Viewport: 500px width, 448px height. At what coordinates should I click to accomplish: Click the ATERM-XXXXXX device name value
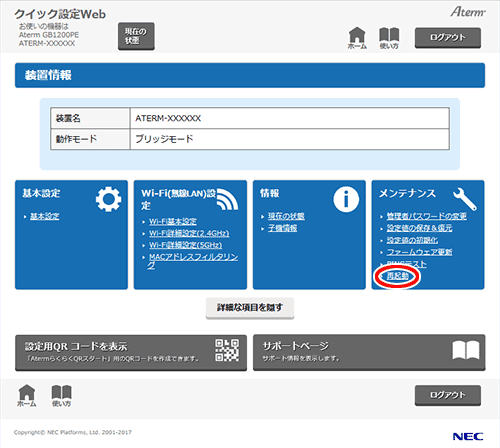coord(168,118)
